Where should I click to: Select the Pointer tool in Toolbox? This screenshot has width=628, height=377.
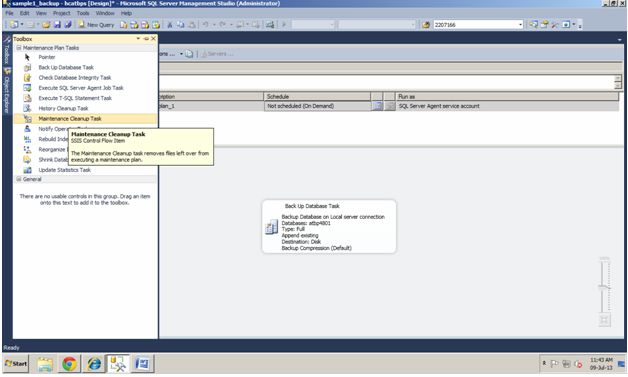[x=47, y=57]
